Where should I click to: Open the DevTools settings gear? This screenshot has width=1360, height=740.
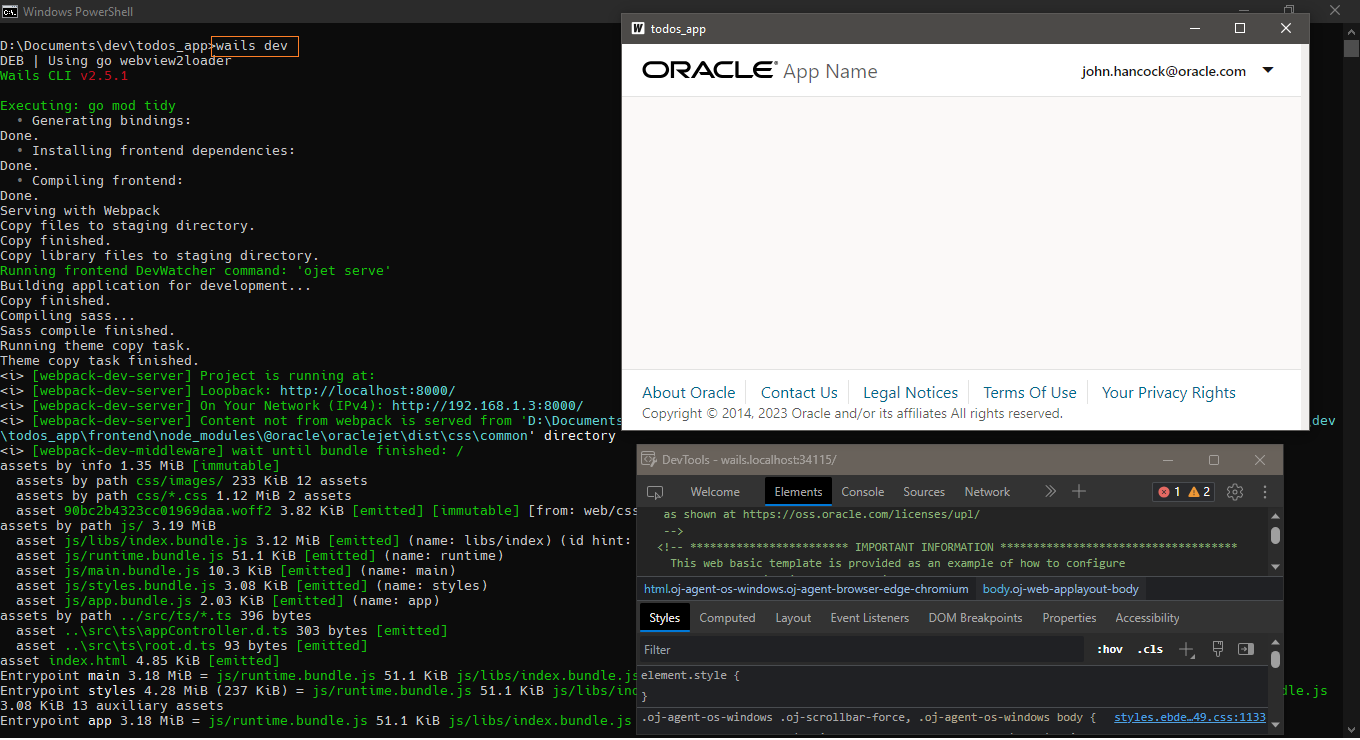tap(1234, 491)
